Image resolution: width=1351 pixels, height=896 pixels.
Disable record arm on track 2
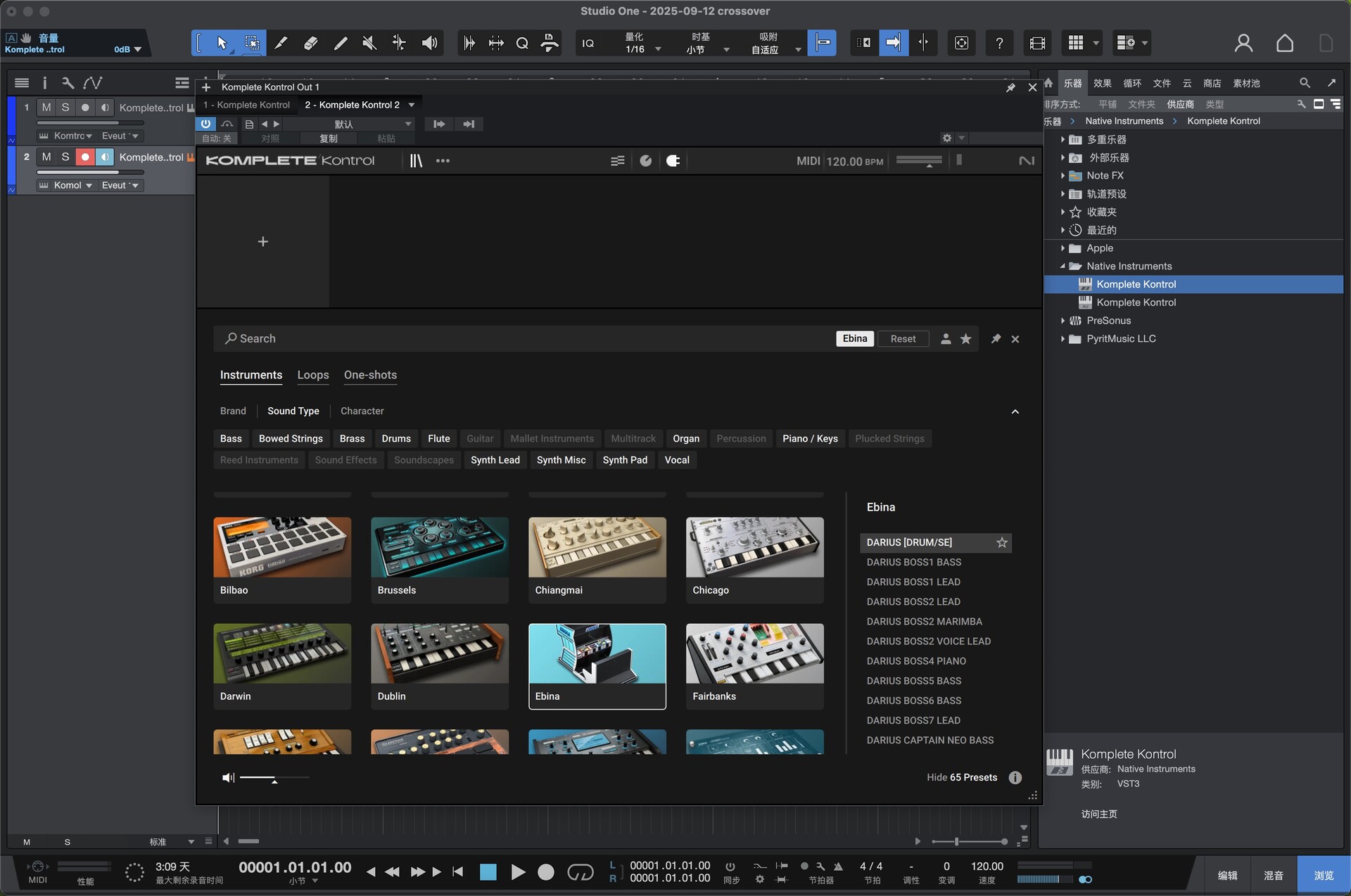(85, 157)
